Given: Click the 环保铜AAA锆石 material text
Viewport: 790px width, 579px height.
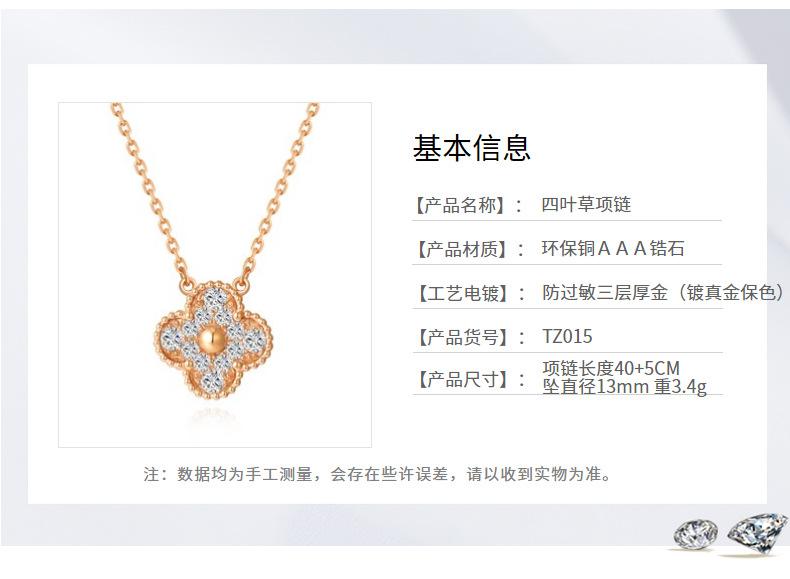Looking at the screenshot, I should [x=613, y=248].
